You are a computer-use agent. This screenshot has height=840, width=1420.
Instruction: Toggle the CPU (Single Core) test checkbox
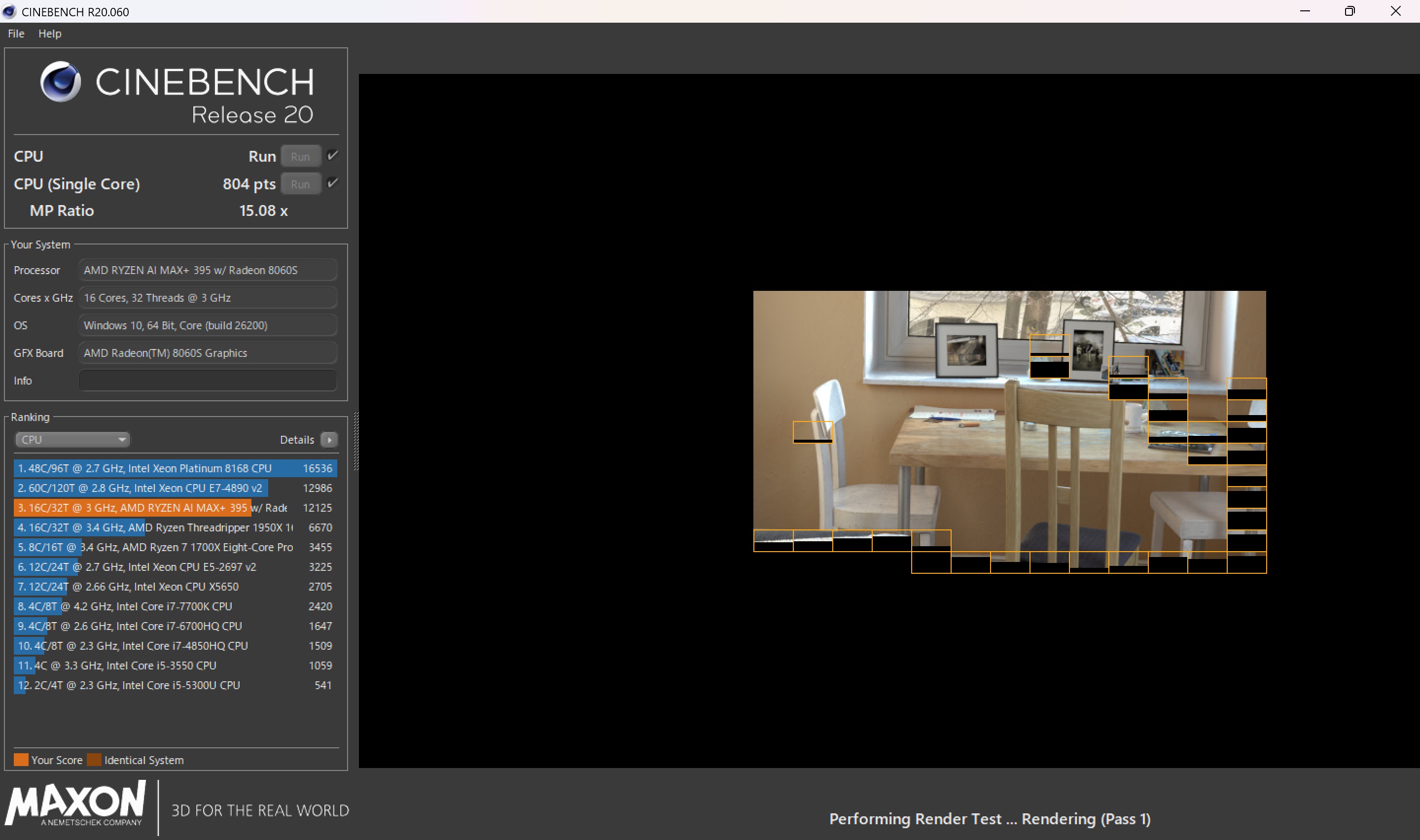332,183
